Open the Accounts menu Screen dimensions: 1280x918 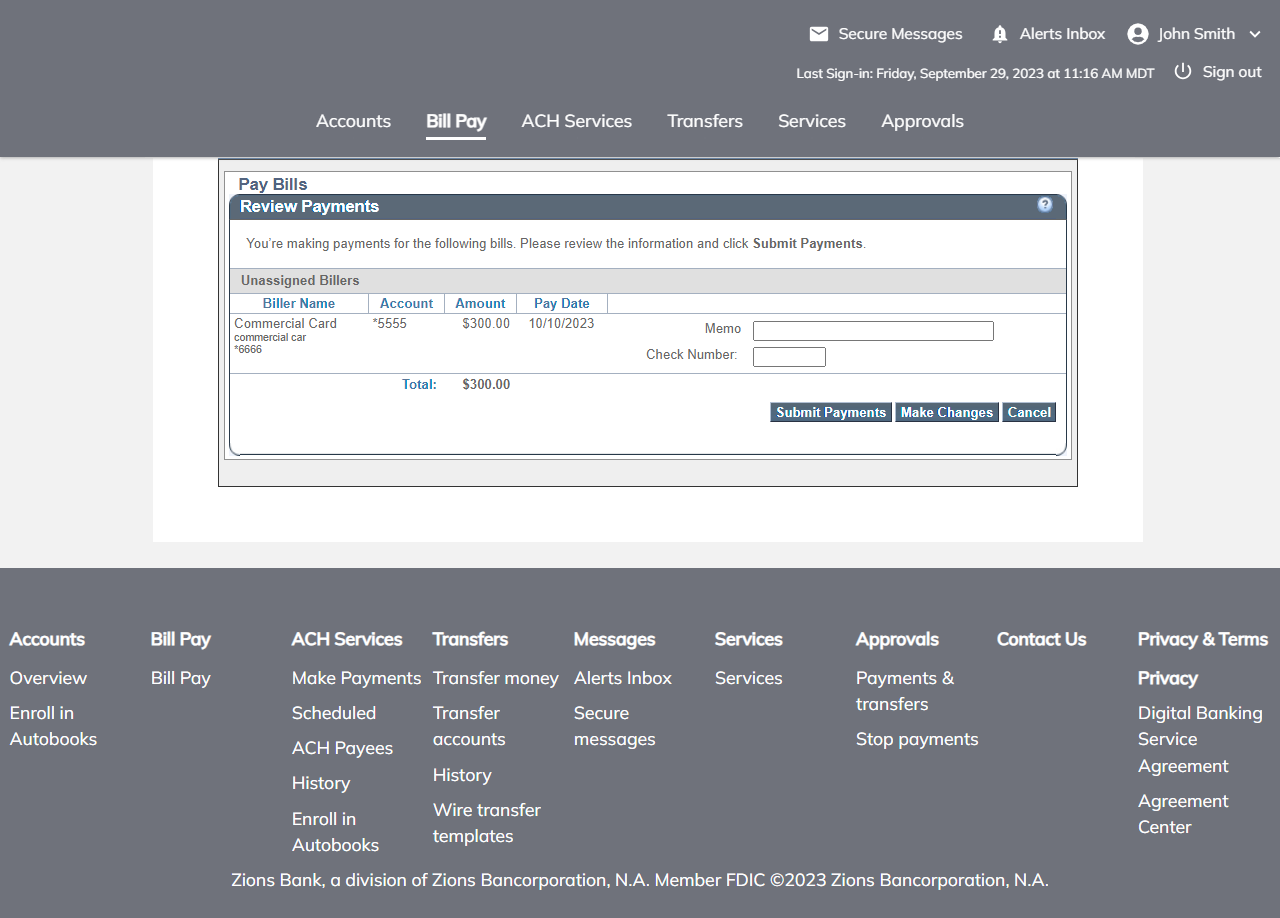click(x=353, y=121)
